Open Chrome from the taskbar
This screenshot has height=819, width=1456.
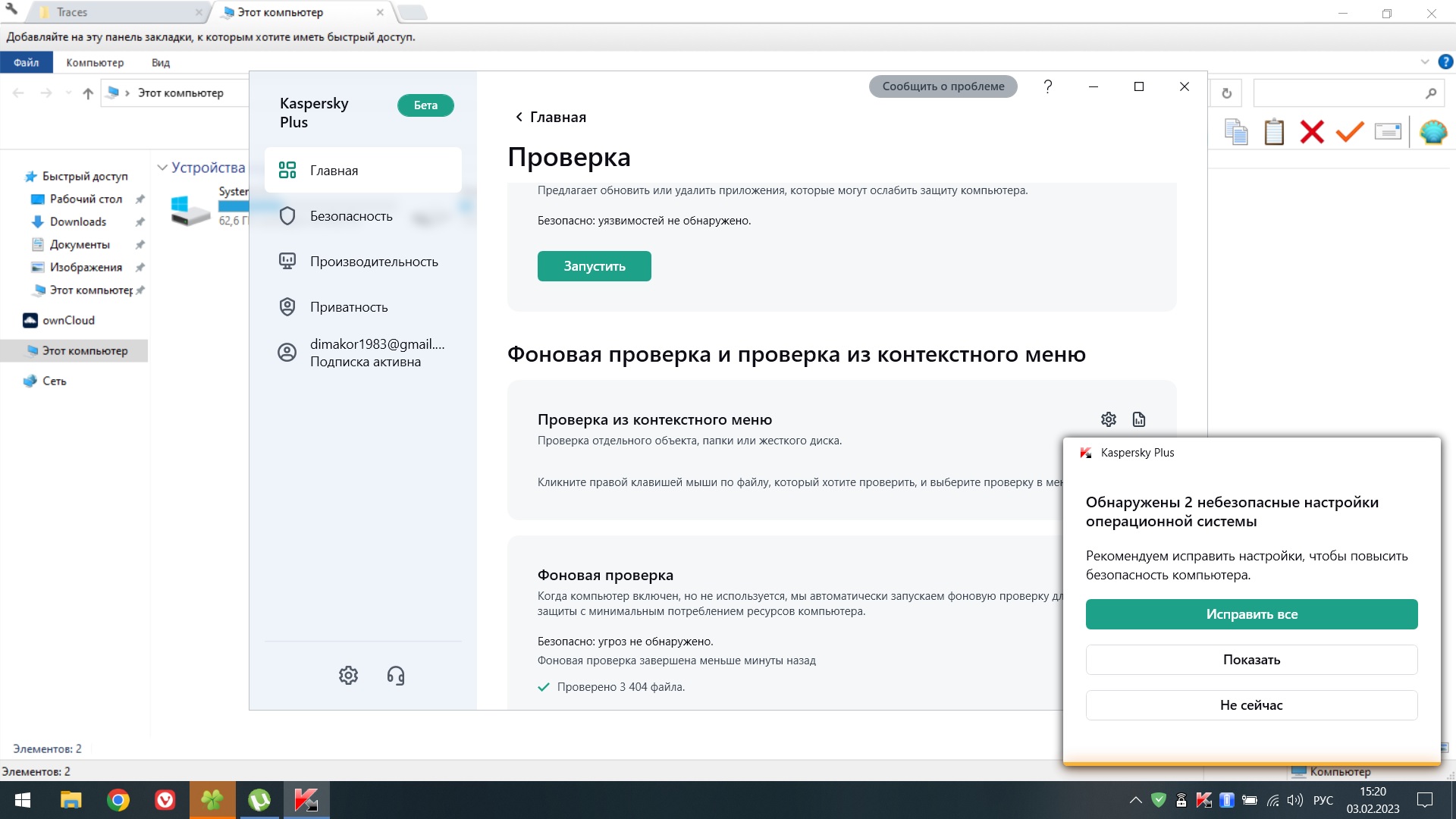point(118,800)
